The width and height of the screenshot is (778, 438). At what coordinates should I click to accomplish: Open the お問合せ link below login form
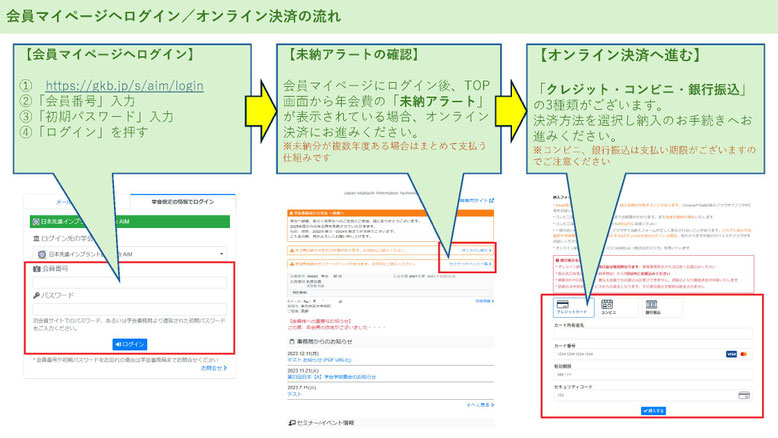click(214, 368)
